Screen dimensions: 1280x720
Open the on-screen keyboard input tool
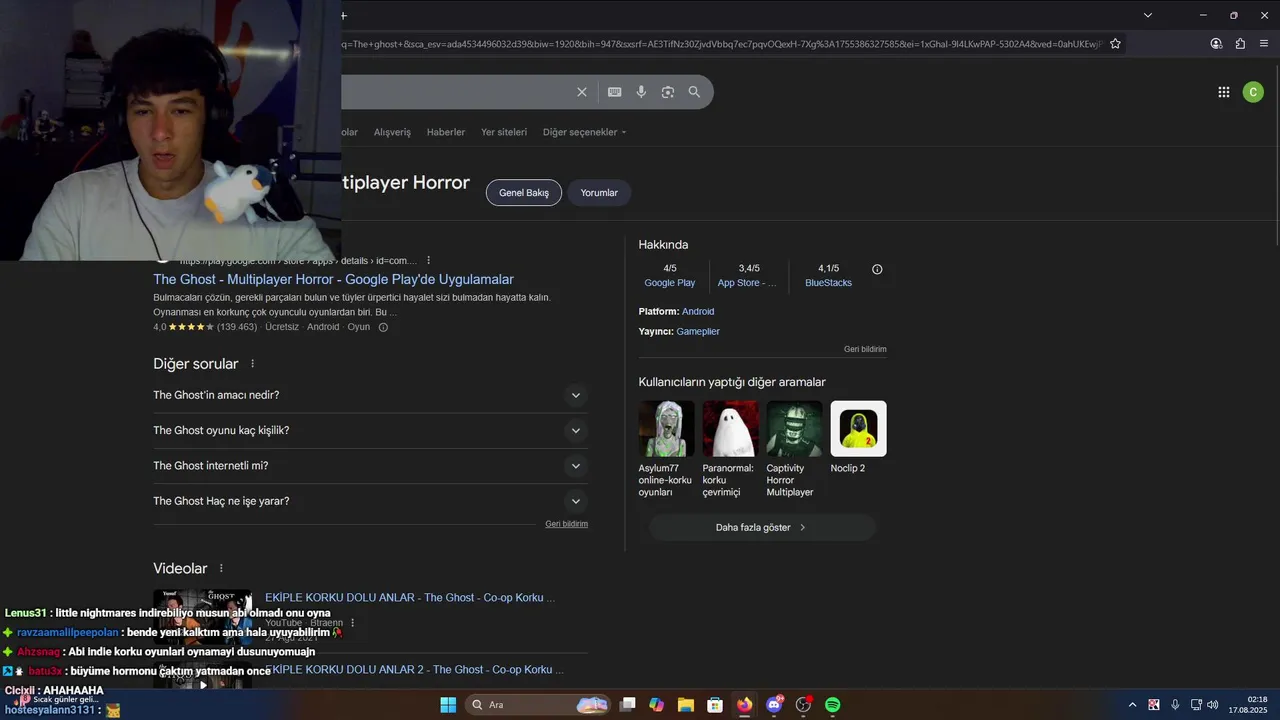(615, 92)
